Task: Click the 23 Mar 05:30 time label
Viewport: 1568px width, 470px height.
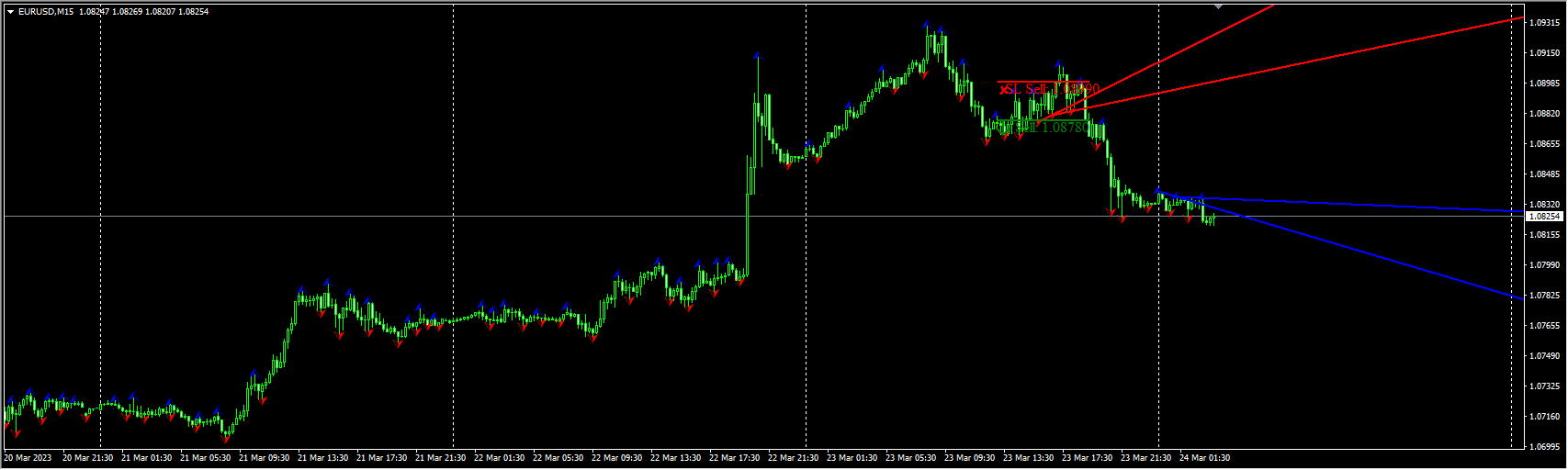Action: coord(910,458)
